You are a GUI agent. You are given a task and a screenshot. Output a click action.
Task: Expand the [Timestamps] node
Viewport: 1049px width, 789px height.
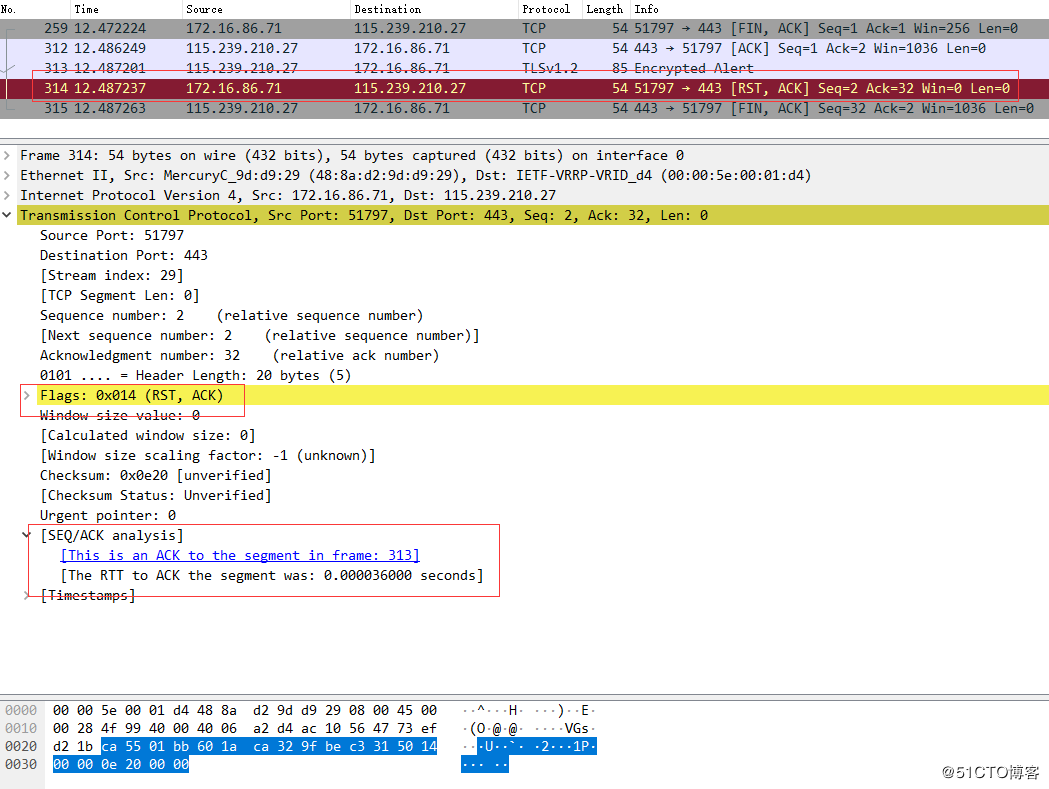(x=28, y=596)
